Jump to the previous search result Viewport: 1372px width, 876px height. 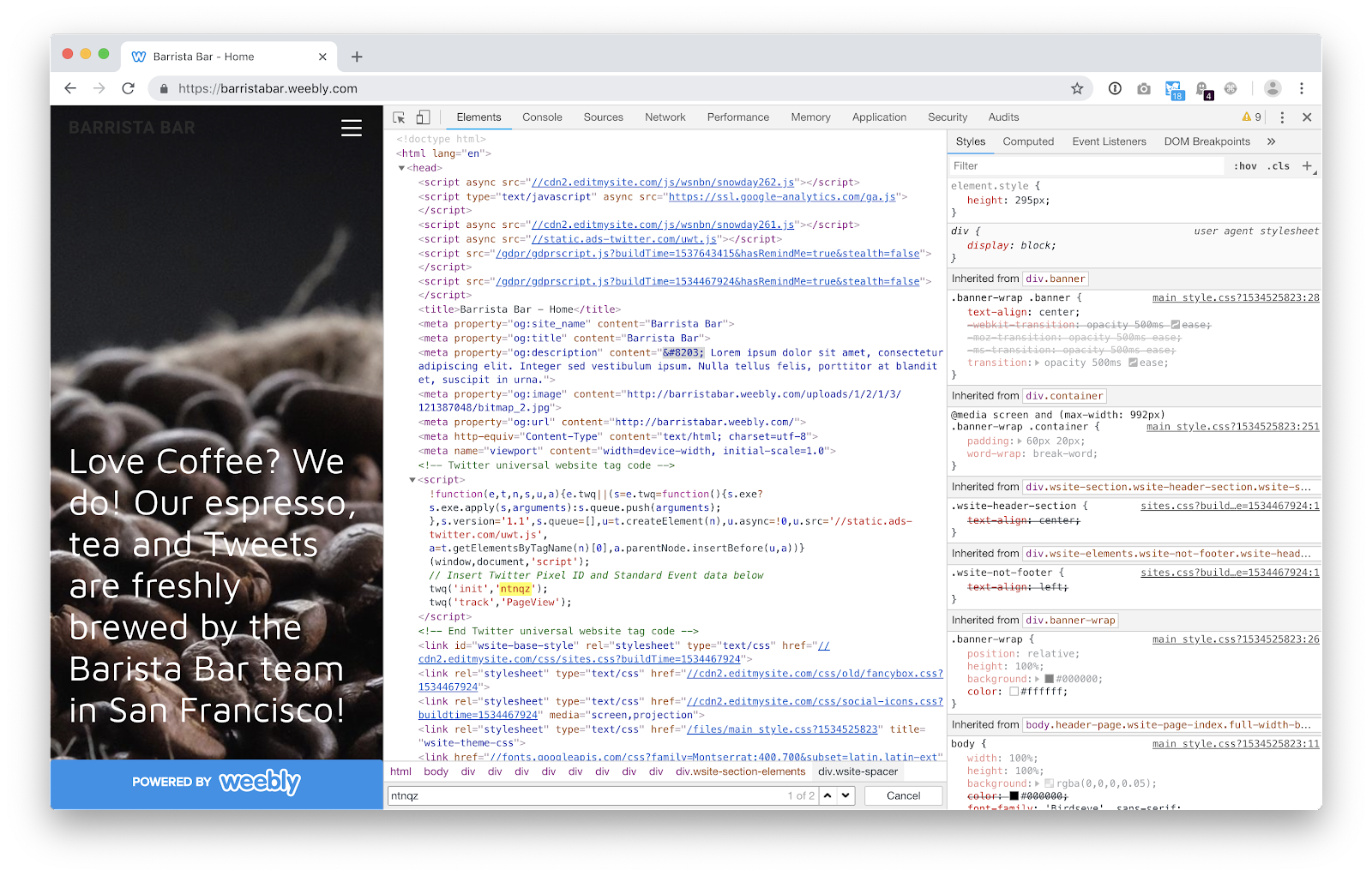pyautogui.click(x=827, y=795)
